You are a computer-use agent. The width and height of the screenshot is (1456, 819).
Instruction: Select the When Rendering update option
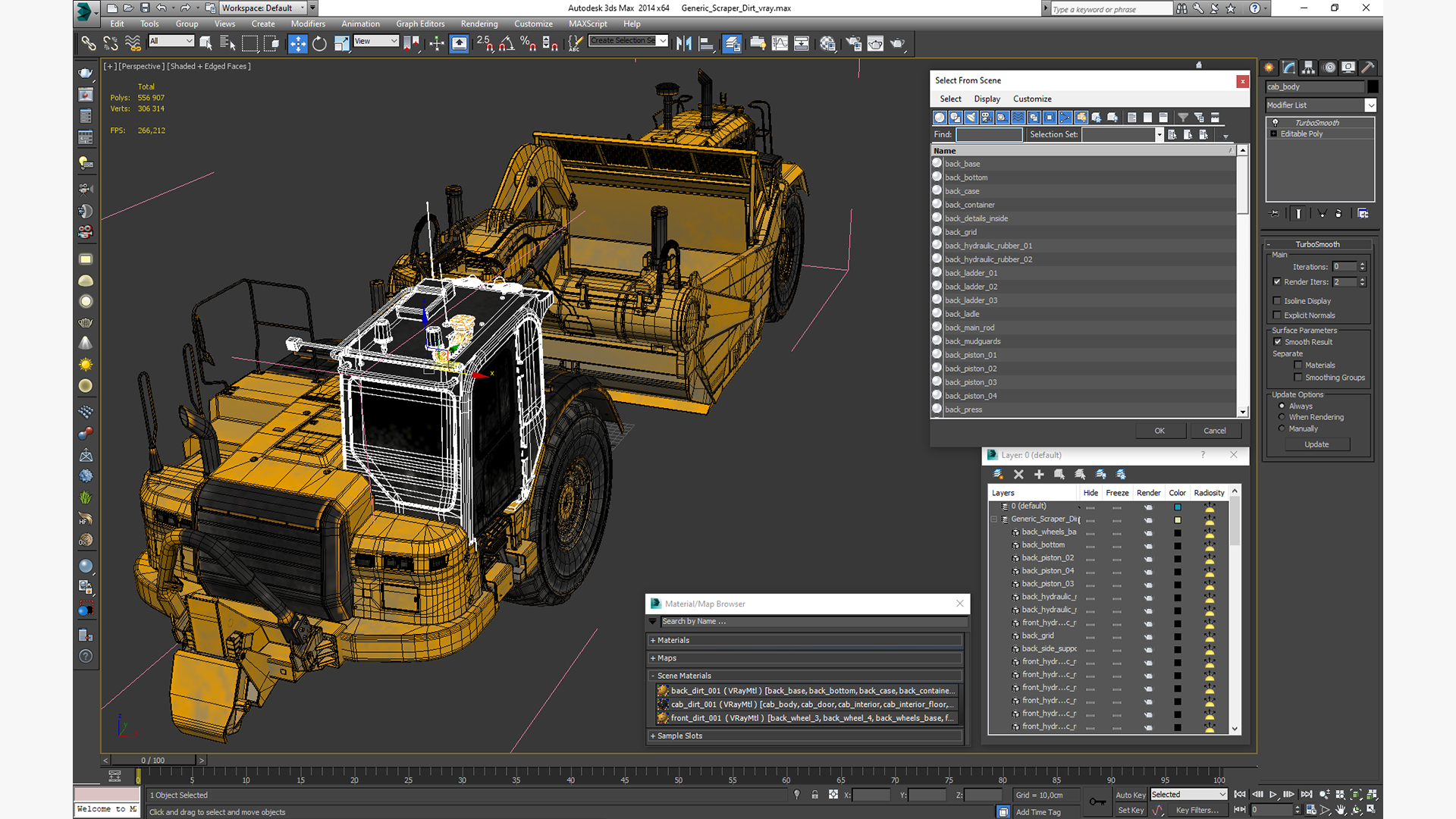pyautogui.click(x=1282, y=417)
